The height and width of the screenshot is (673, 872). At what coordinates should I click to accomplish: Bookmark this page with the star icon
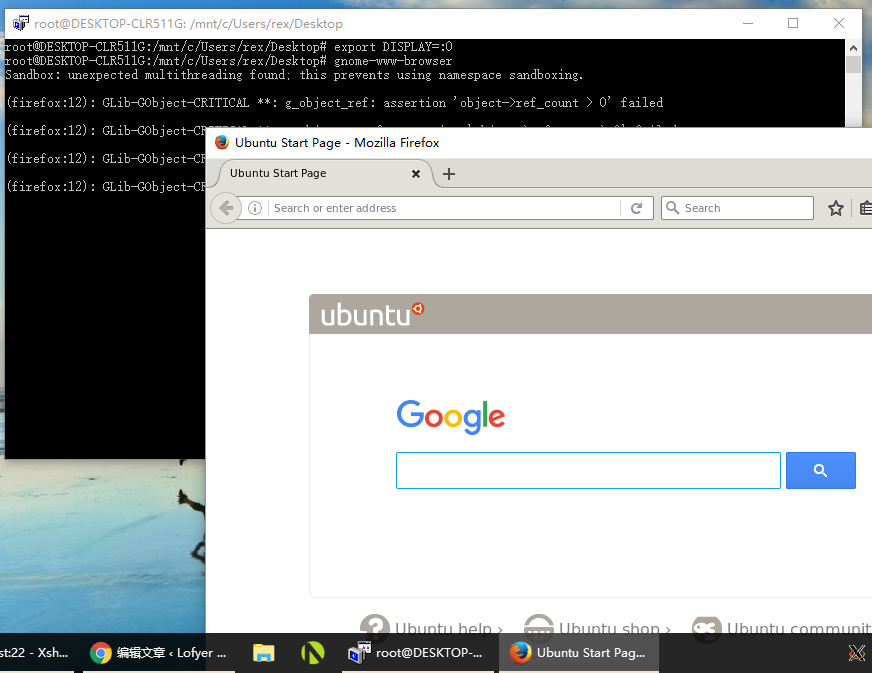point(835,209)
